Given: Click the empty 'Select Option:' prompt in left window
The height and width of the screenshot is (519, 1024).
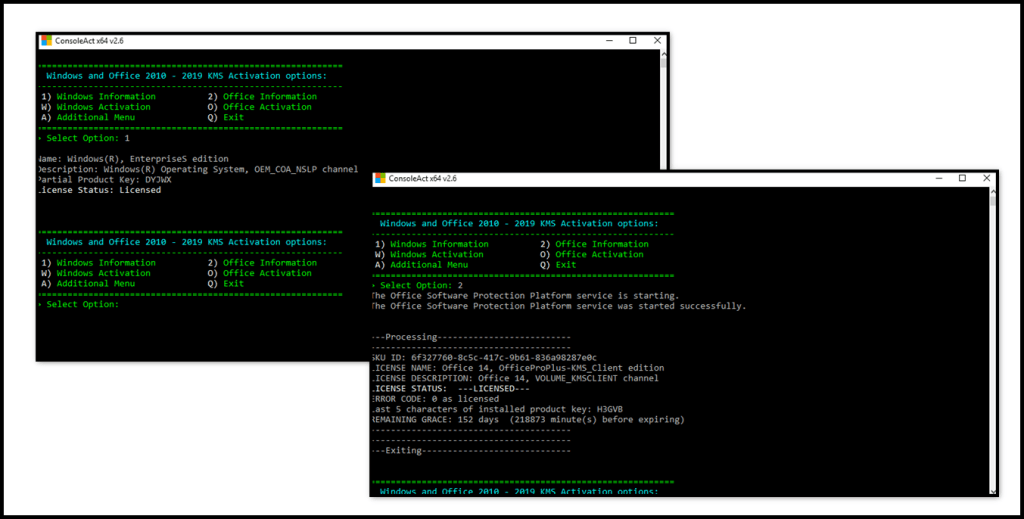Looking at the screenshot, I should pos(80,304).
